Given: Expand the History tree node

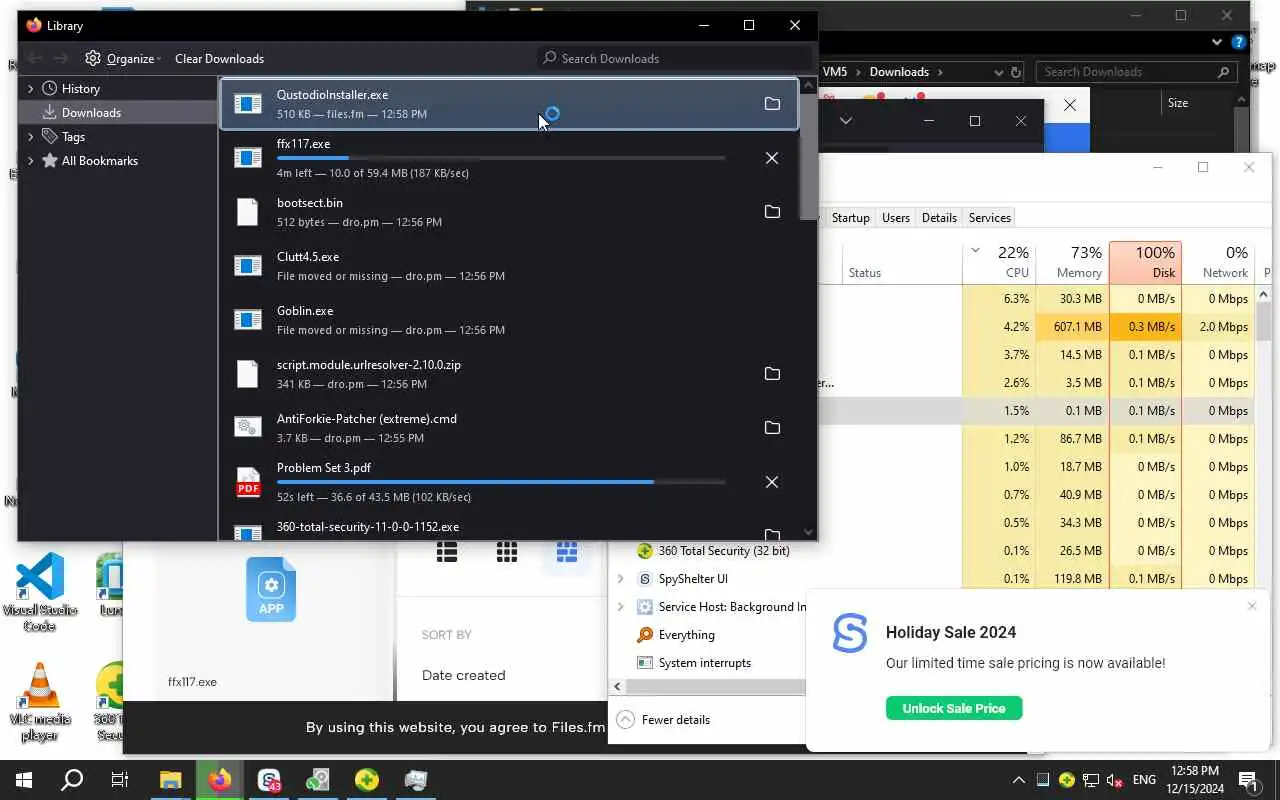Looking at the screenshot, I should (31, 88).
